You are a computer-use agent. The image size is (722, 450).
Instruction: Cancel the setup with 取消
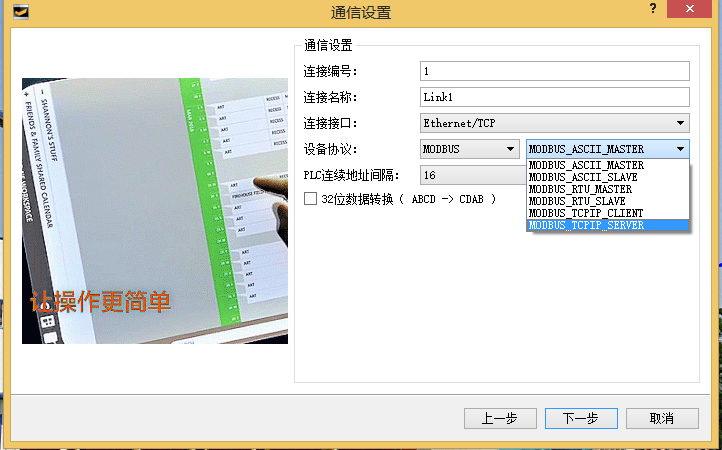(x=661, y=418)
